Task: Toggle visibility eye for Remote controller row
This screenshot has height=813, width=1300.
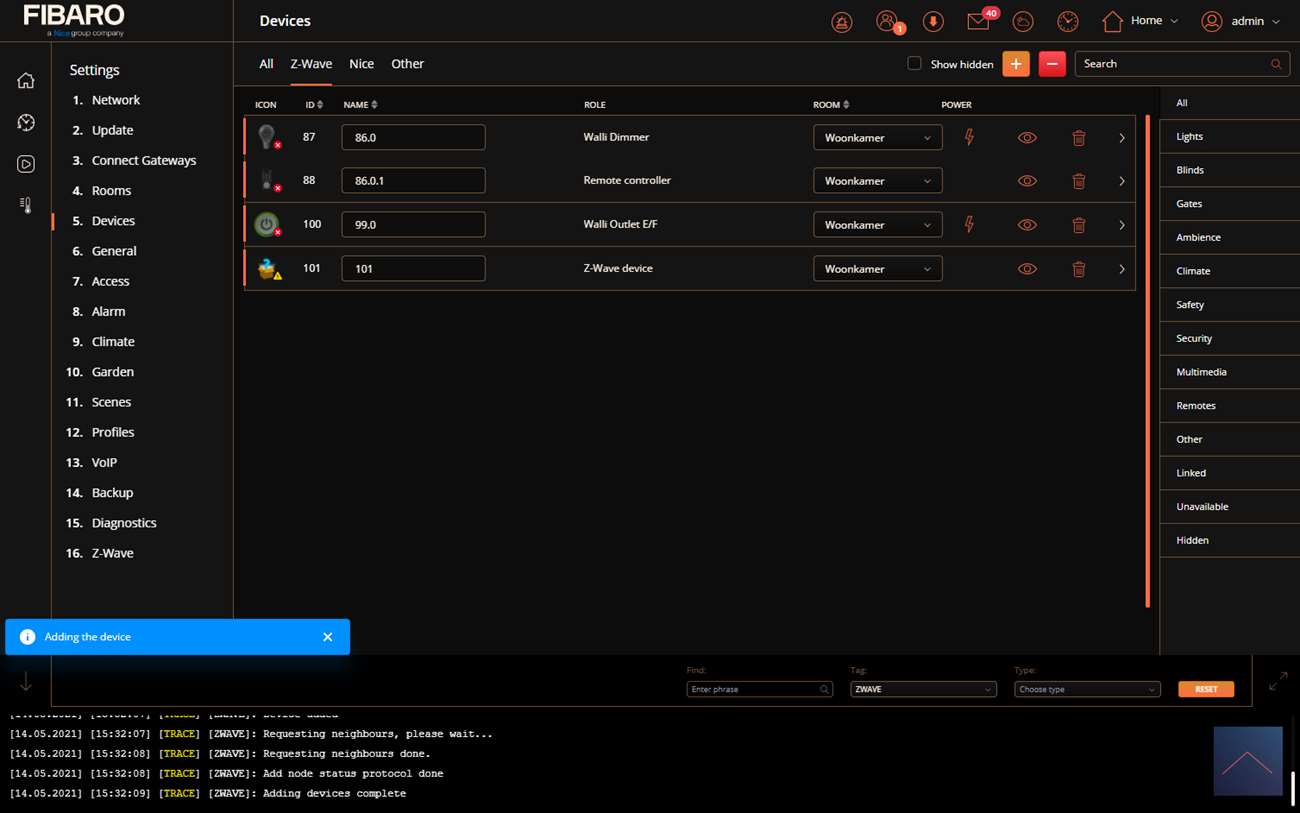Action: coord(1027,181)
